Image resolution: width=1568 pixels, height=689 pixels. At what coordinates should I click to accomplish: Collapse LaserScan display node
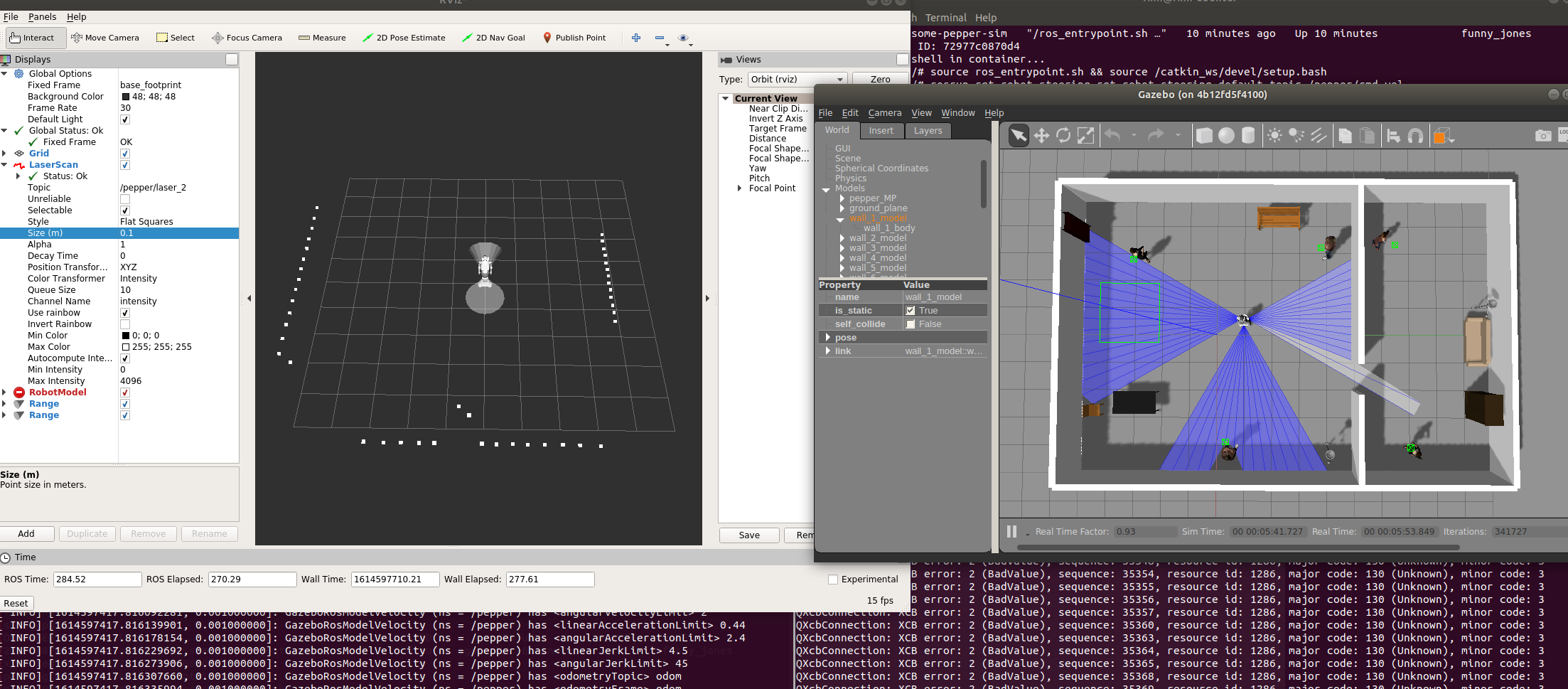click(x=4, y=165)
